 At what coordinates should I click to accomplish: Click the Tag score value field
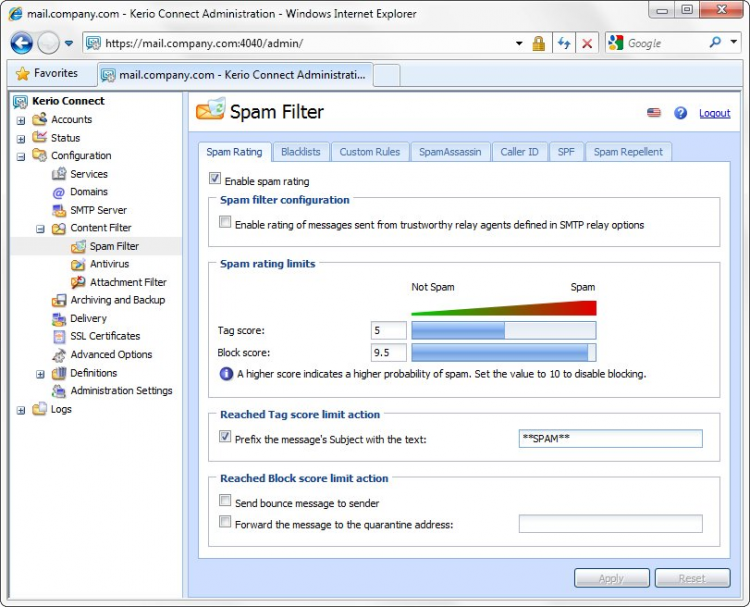coord(388,331)
